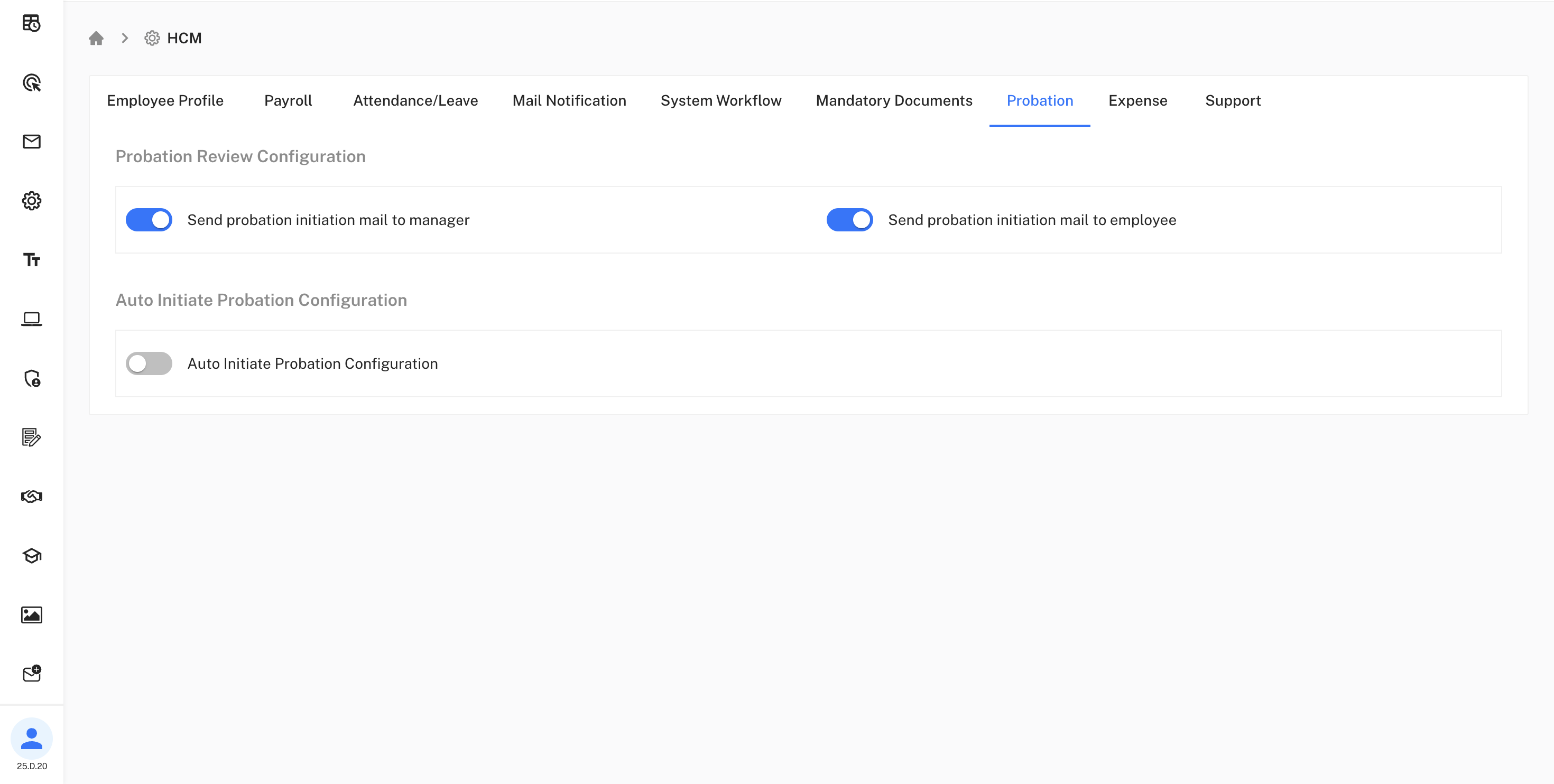Disable probation initiation mail to manager
This screenshot has width=1554, height=784.
tap(149, 220)
